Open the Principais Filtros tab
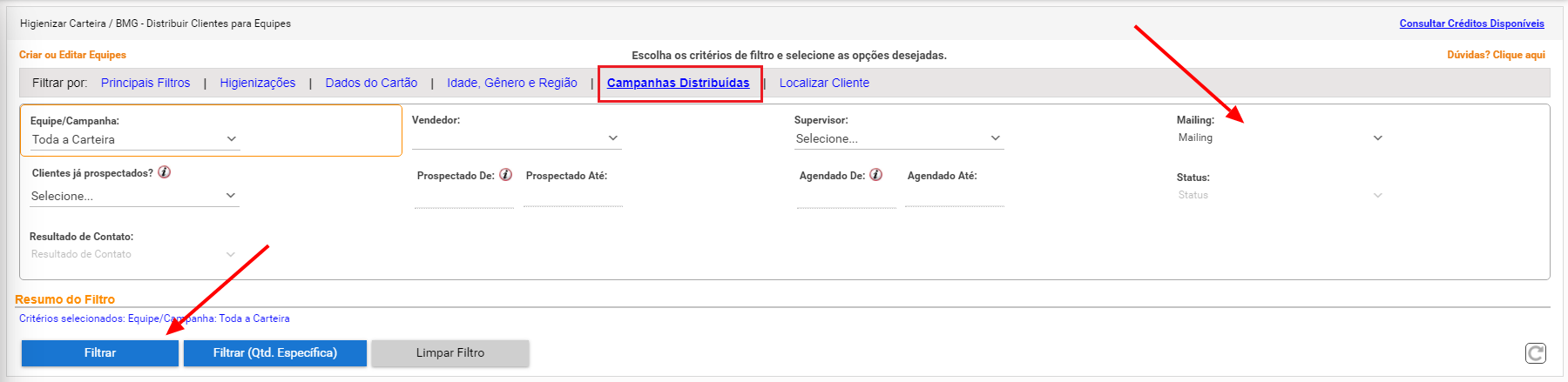Viewport: 1568px width, 382px height. (x=145, y=83)
